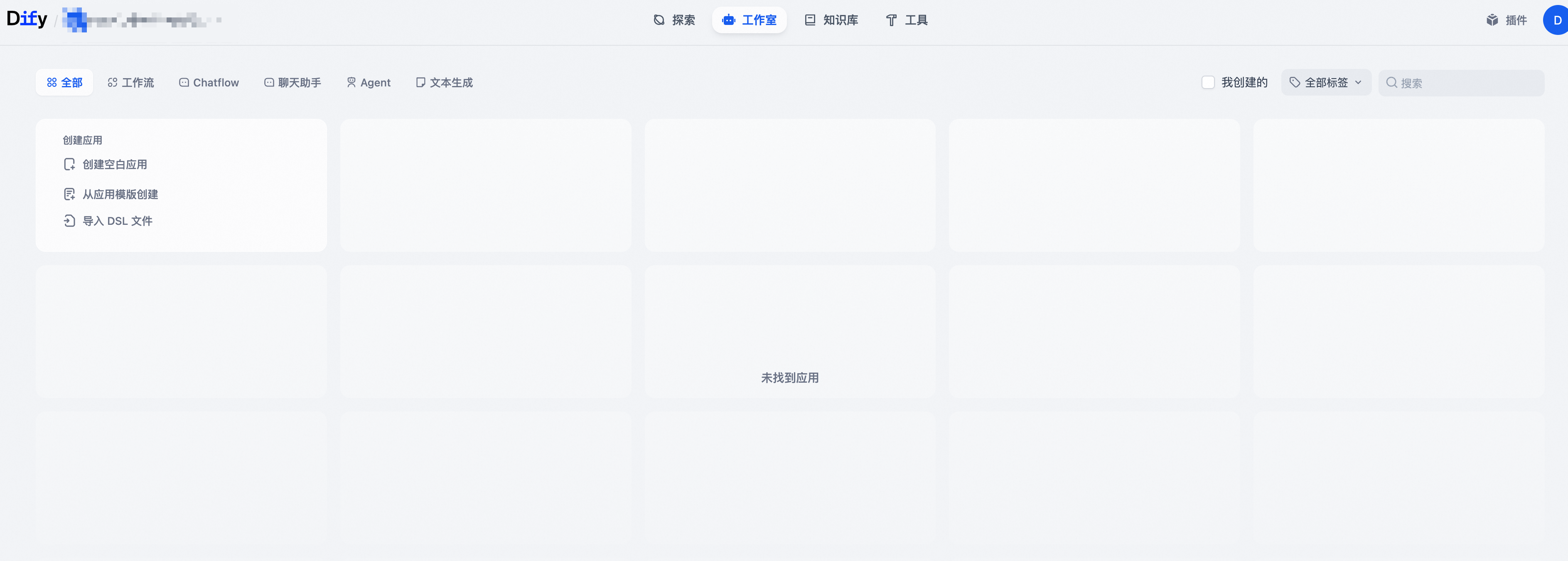
Task: Focus the 搜索 search field
Action: (1467, 83)
